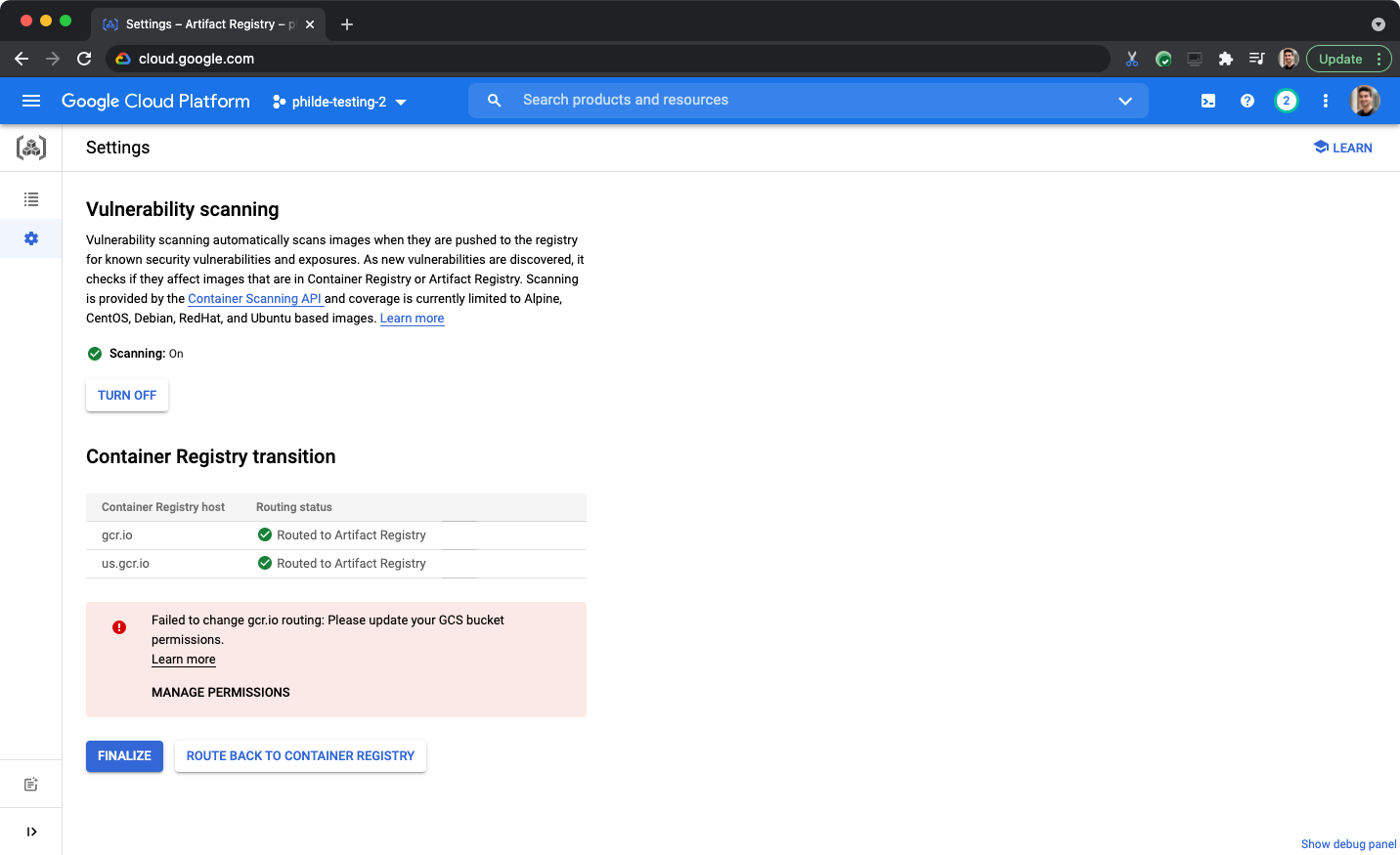
Task: Click the Container Registry host column header
Action: 163,507
